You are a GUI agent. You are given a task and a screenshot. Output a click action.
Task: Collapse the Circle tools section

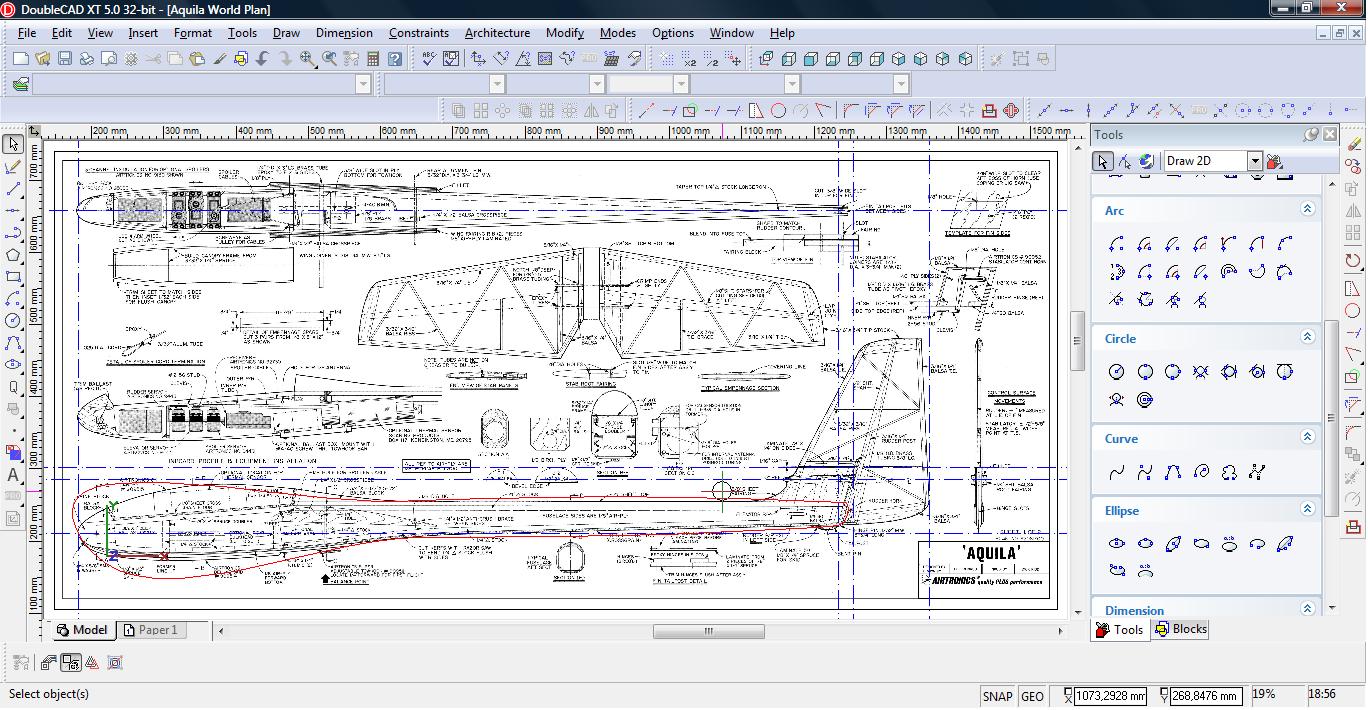1307,337
